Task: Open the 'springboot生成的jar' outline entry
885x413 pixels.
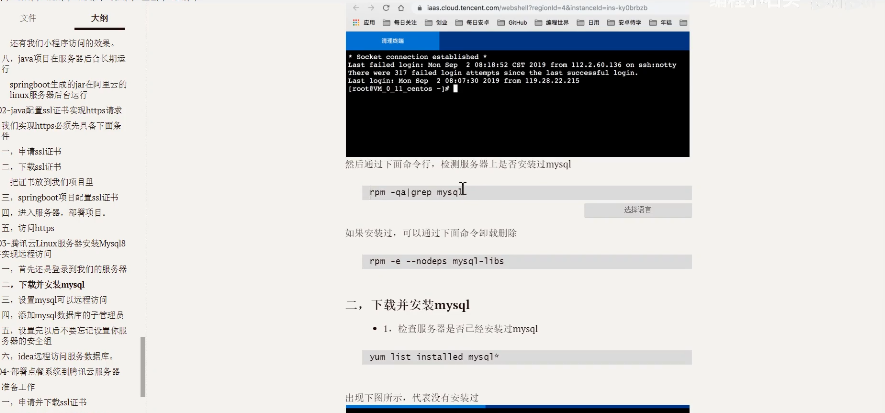Action: [x=68, y=90]
